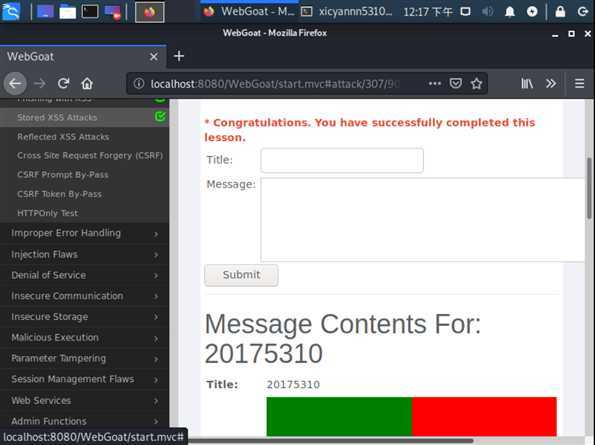Expand Admin Functions category
The image size is (595, 445).
click(x=84, y=421)
